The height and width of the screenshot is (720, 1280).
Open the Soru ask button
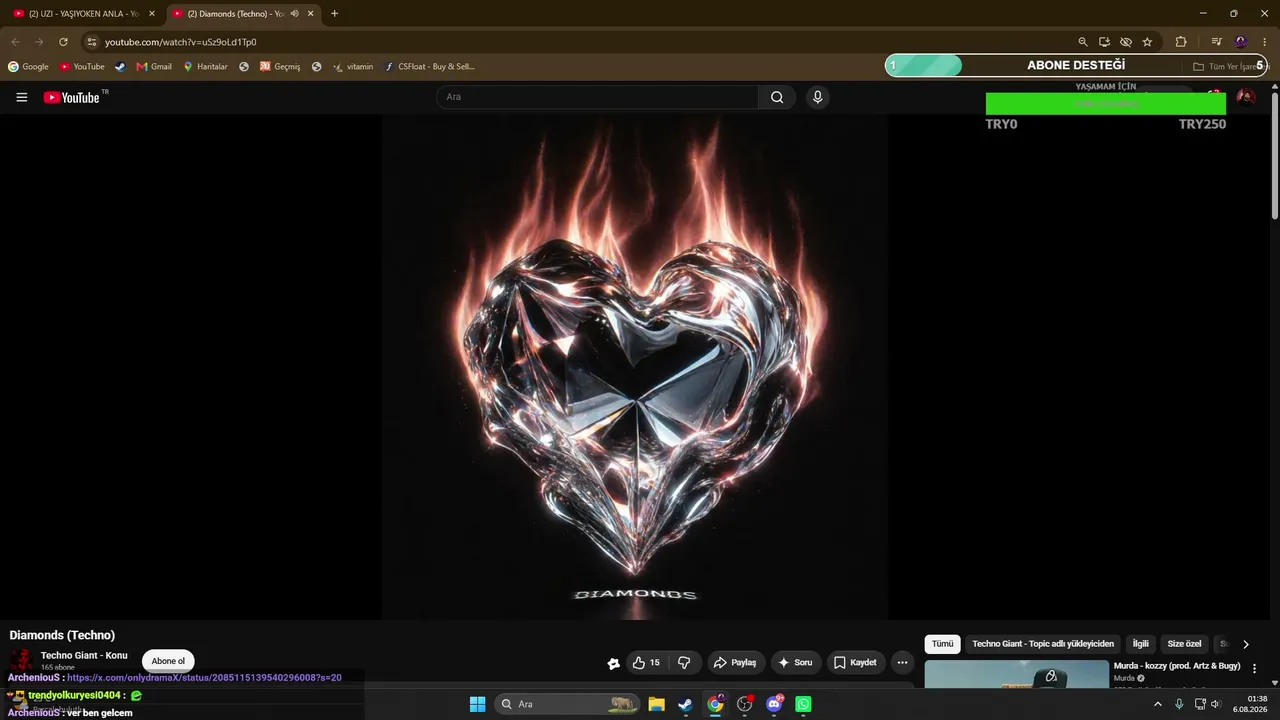pyautogui.click(x=795, y=663)
